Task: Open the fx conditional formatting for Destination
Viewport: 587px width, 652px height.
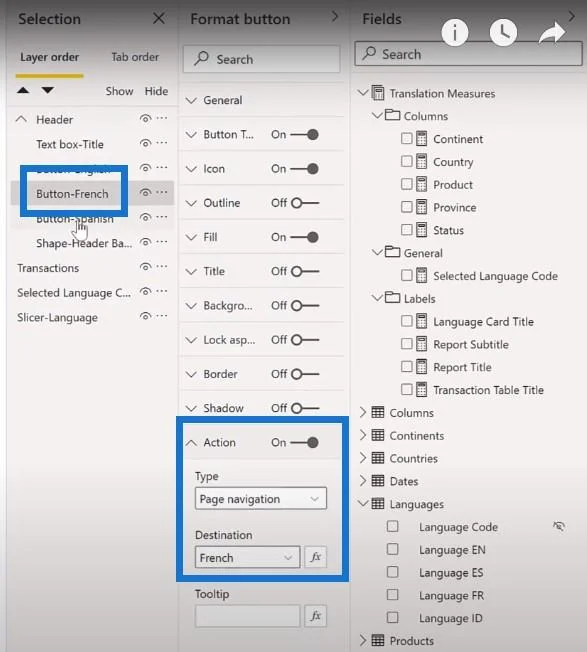Action: pyautogui.click(x=316, y=557)
